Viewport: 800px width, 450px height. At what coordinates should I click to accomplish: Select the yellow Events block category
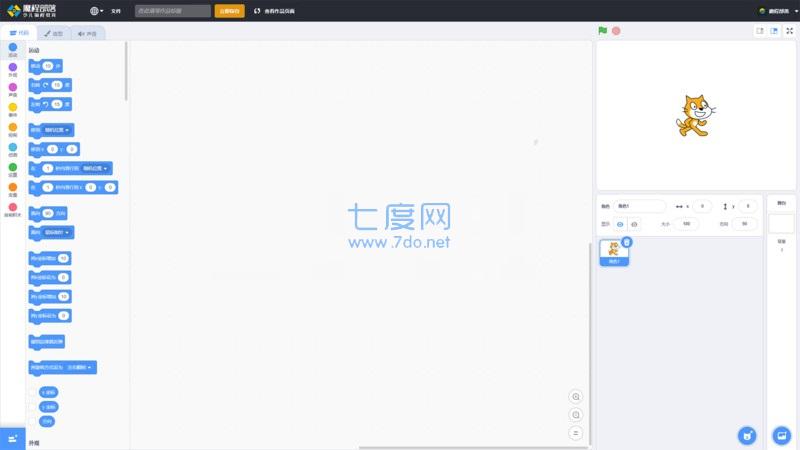(x=13, y=110)
